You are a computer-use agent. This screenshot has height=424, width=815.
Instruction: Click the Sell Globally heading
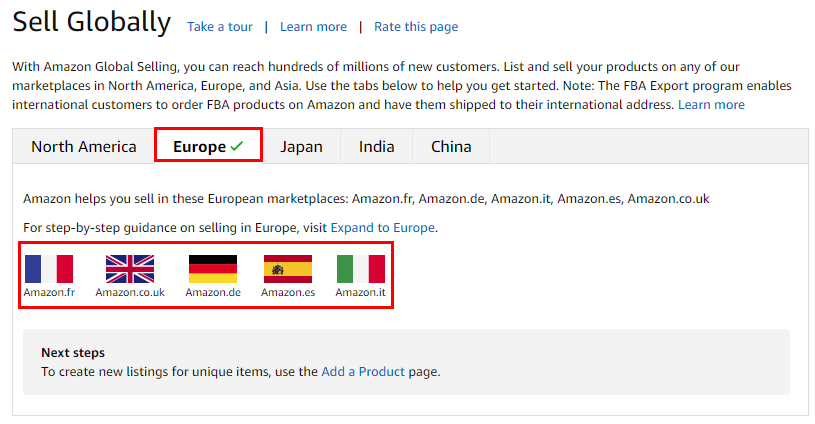(91, 22)
